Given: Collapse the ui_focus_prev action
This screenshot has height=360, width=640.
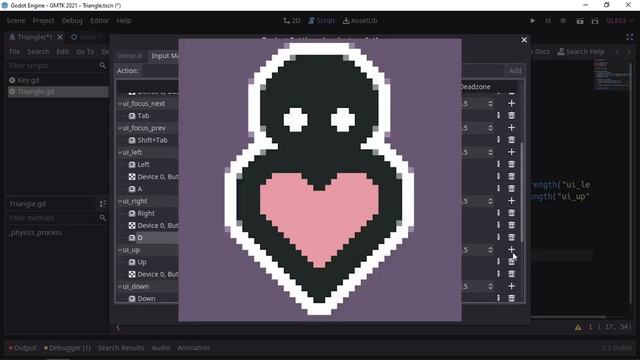Looking at the screenshot, I should 120,128.
